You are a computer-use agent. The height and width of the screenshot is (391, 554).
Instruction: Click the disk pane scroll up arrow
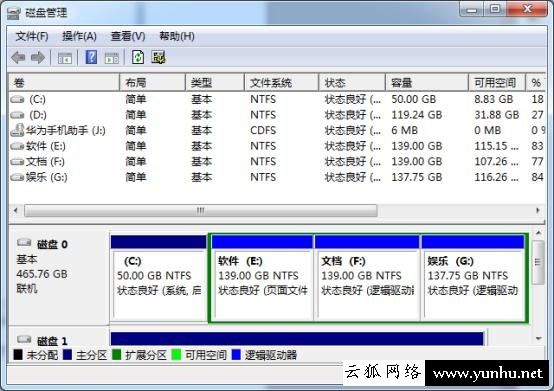538,233
